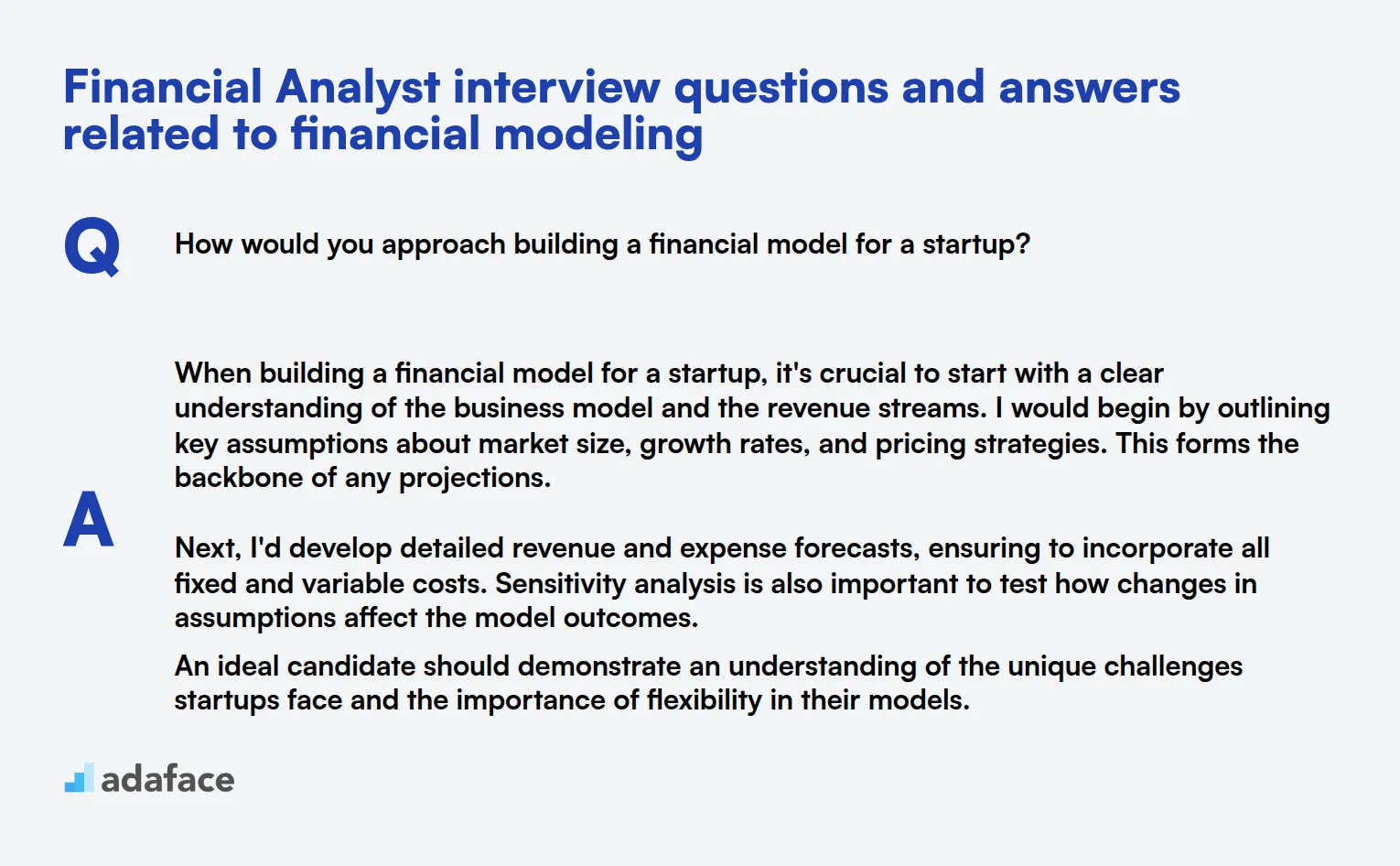This screenshot has width=1400, height=866.
Task: Click the title's second line 'related to financial modeling'
Action: coord(382,134)
